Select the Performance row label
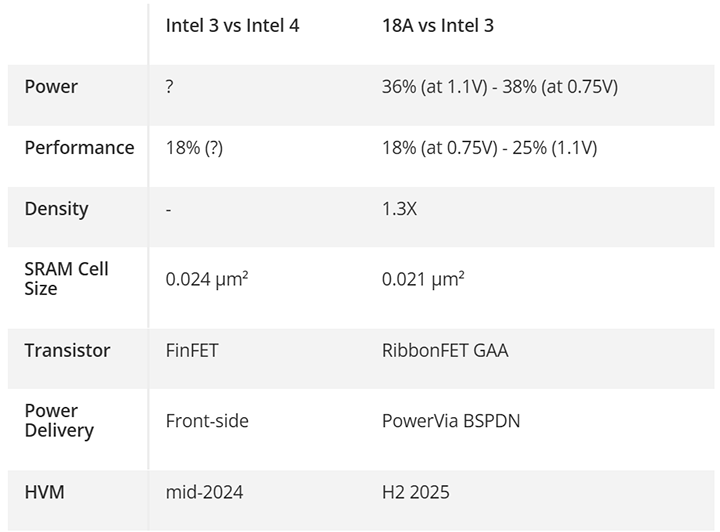Screen dimensions: 720x532 (x=79, y=148)
